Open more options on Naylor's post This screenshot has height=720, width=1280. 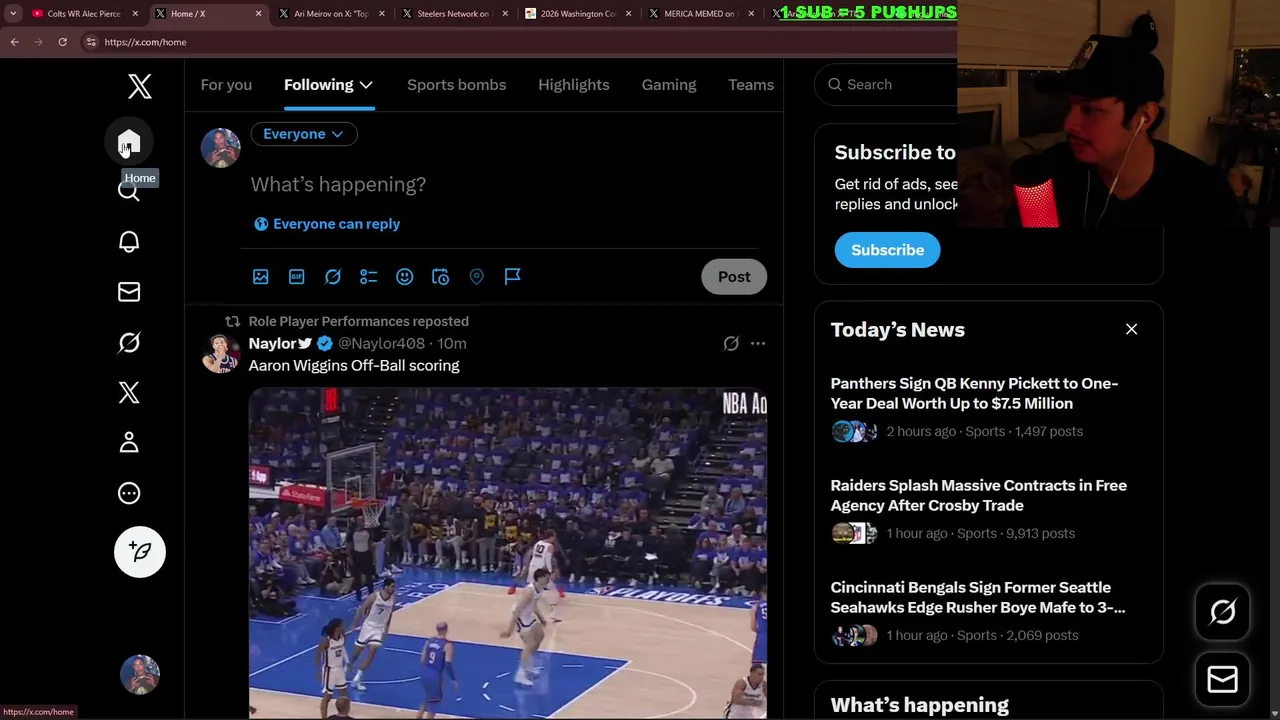(758, 344)
